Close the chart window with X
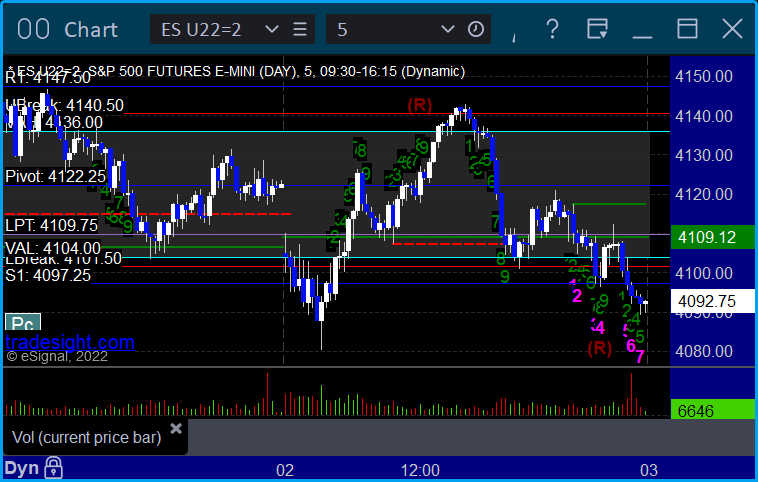 pos(732,29)
